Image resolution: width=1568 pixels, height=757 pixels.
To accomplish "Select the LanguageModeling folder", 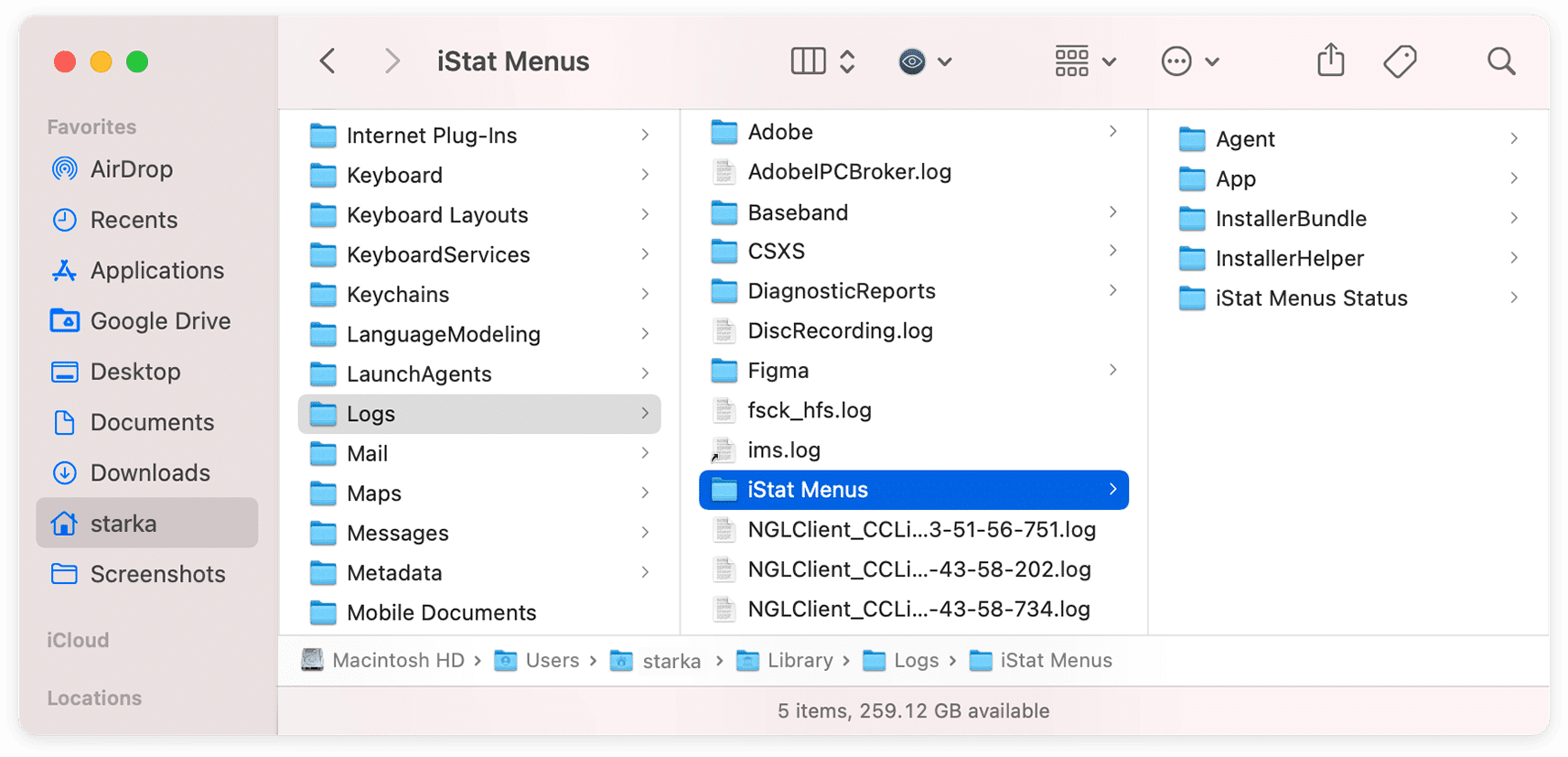I will click(479, 334).
